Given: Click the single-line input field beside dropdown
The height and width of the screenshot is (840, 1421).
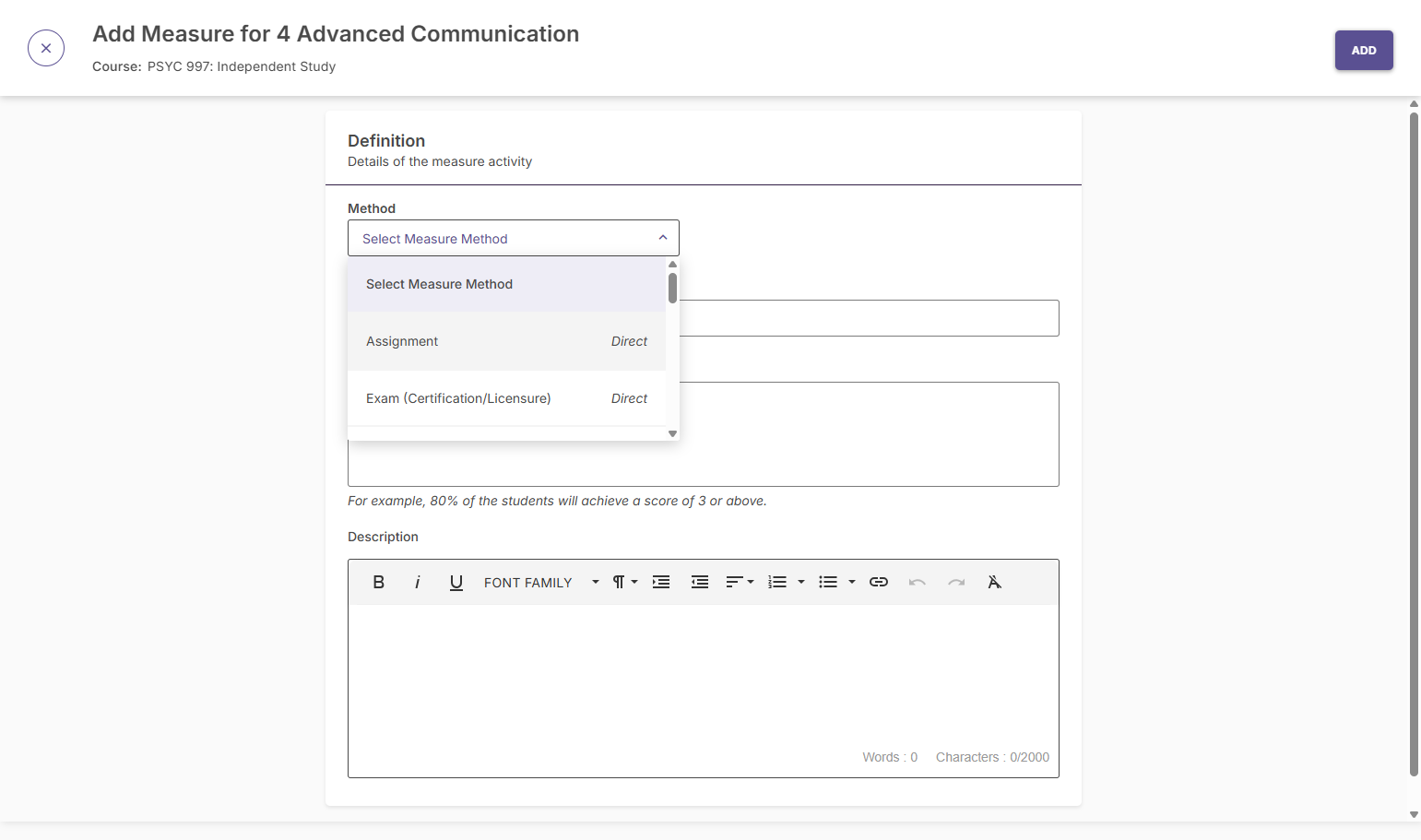Looking at the screenshot, I should 869,318.
